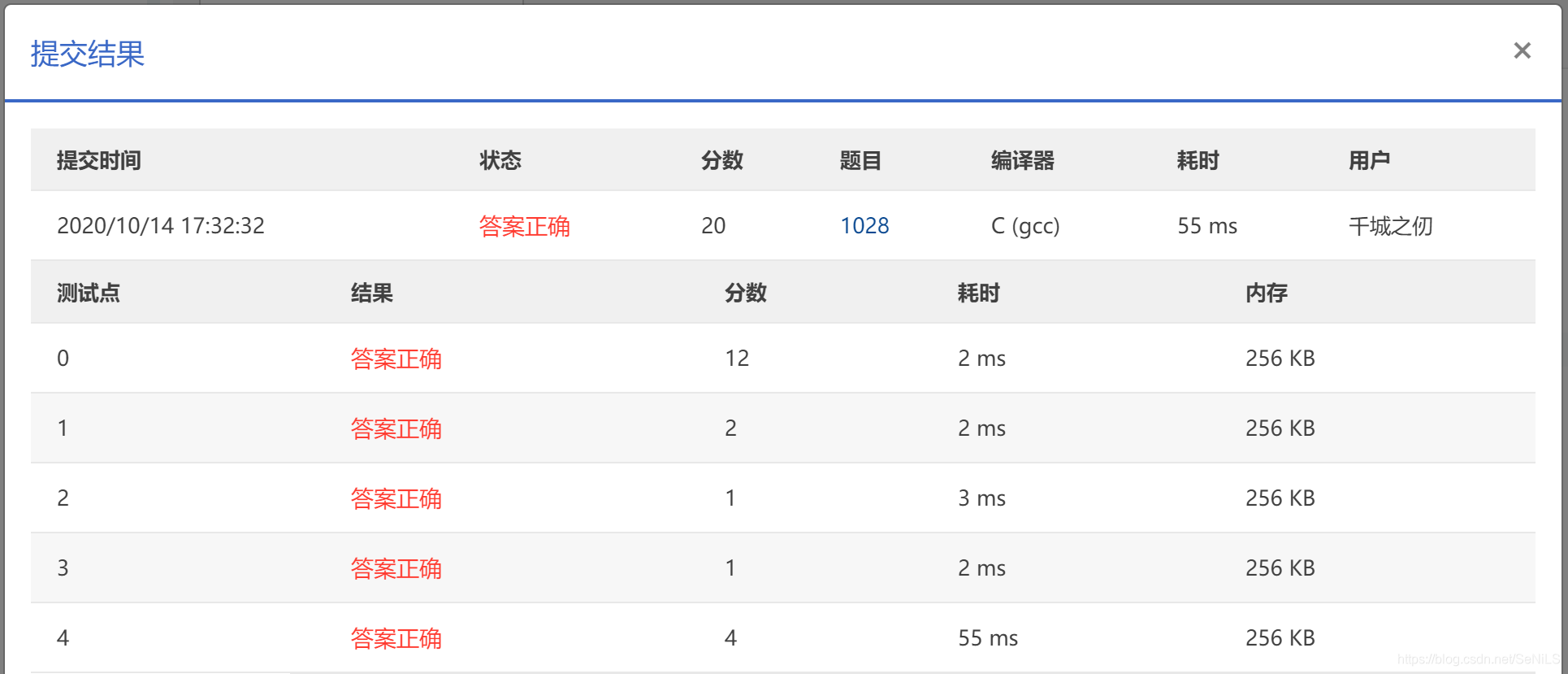Click total time value 55 ms
Image resolution: width=1568 pixels, height=674 pixels.
1207,225
